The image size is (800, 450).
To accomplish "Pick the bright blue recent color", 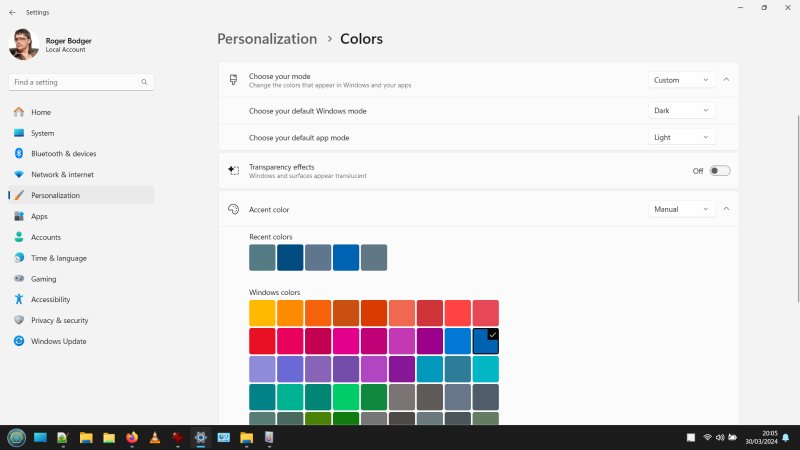I will pos(346,258).
